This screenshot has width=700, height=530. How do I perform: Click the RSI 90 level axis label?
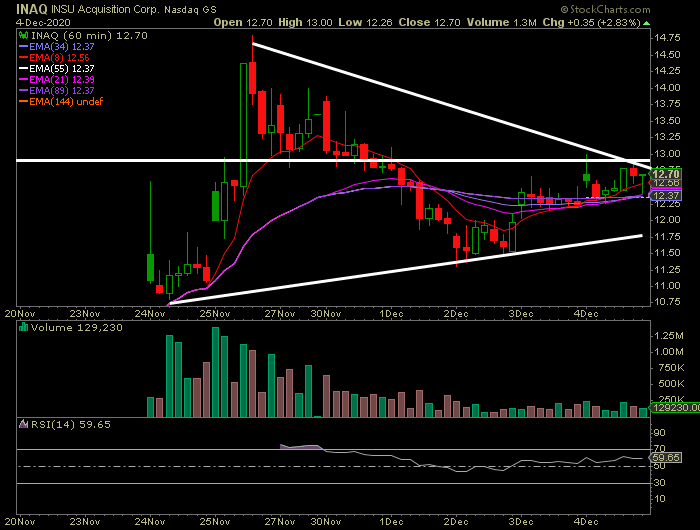pyautogui.click(x=660, y=433)
